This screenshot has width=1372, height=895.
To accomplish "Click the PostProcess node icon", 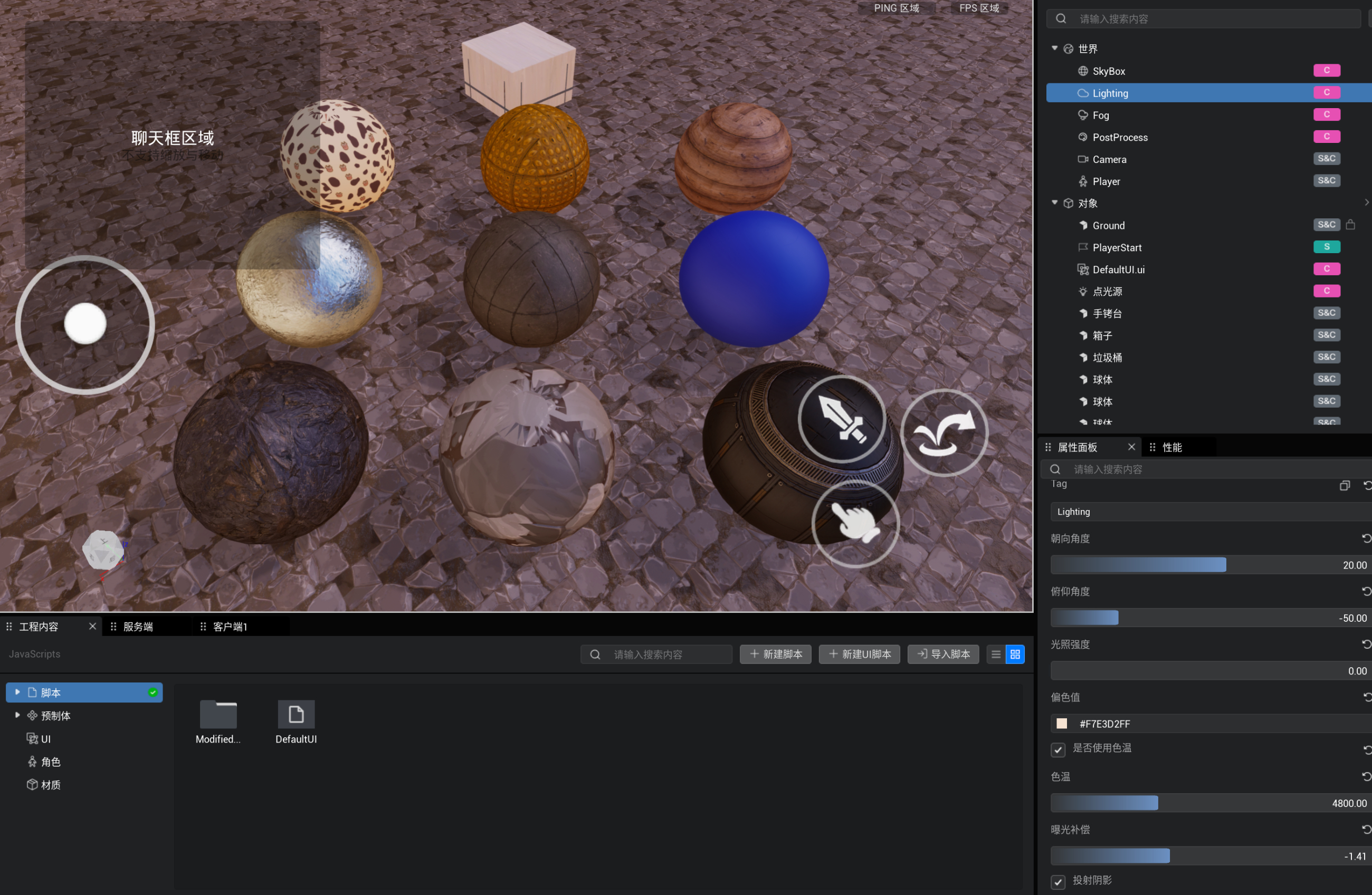I will [1083, 137].
